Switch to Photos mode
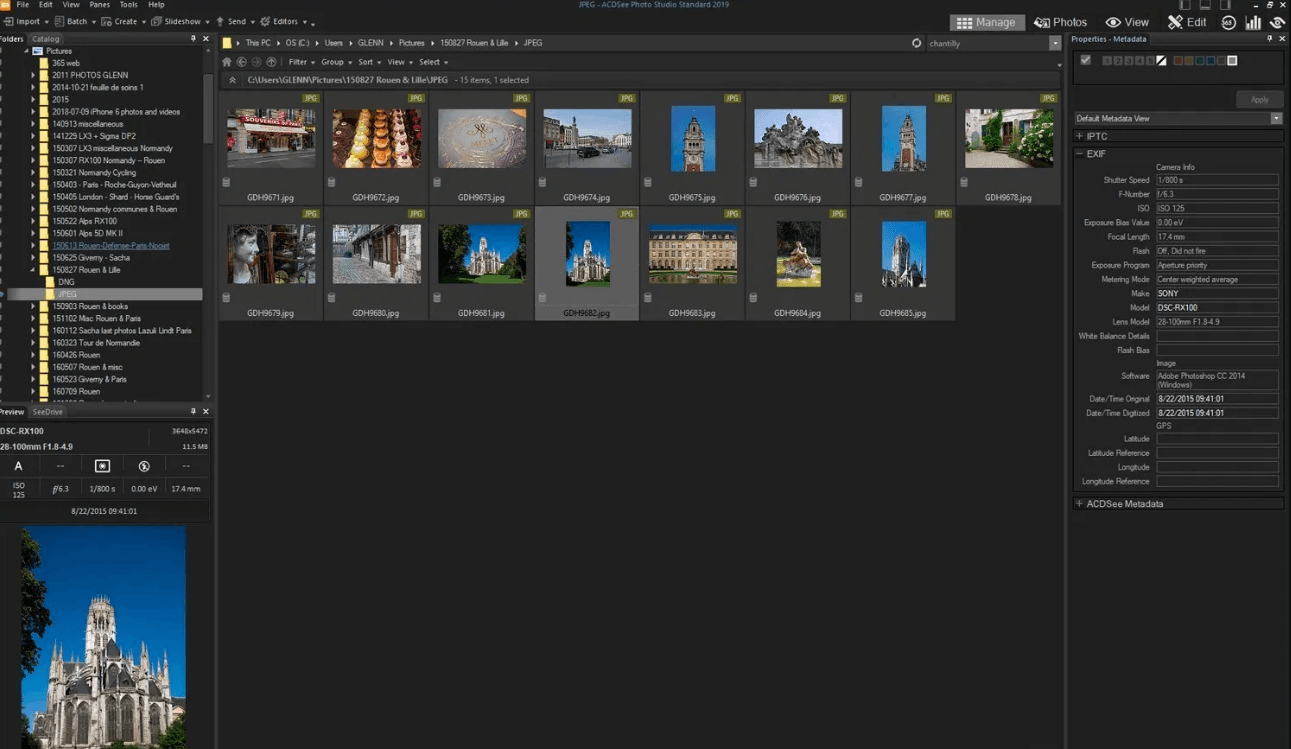This screenshot has width=1291, height=749. point(1060,22)
